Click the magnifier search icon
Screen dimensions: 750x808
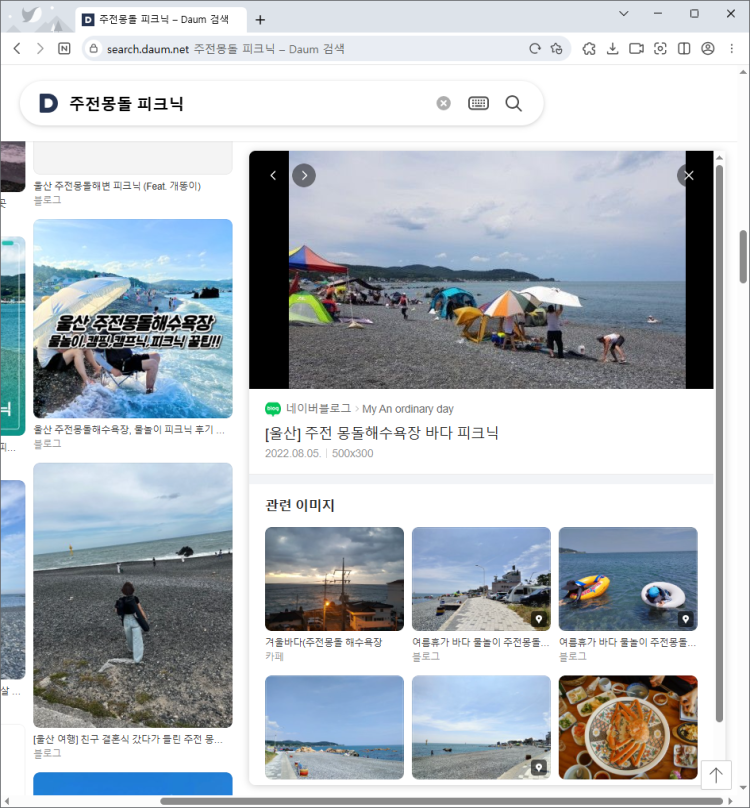click(x=514, y=104)
